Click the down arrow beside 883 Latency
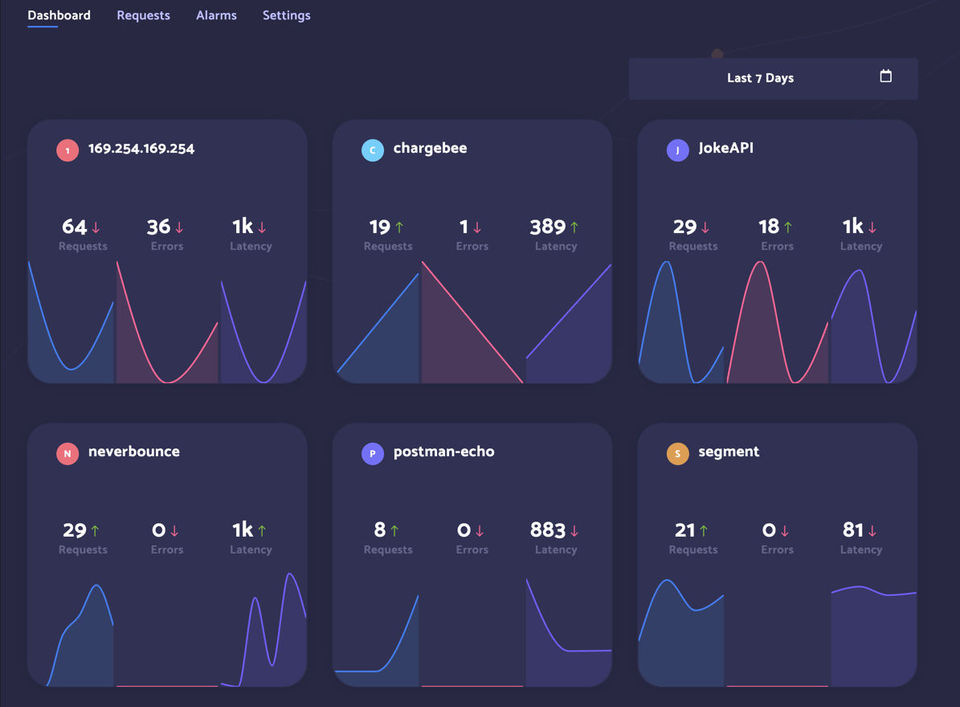The height and width of the screenshot is (707, 960). click(x=574, y=531)
